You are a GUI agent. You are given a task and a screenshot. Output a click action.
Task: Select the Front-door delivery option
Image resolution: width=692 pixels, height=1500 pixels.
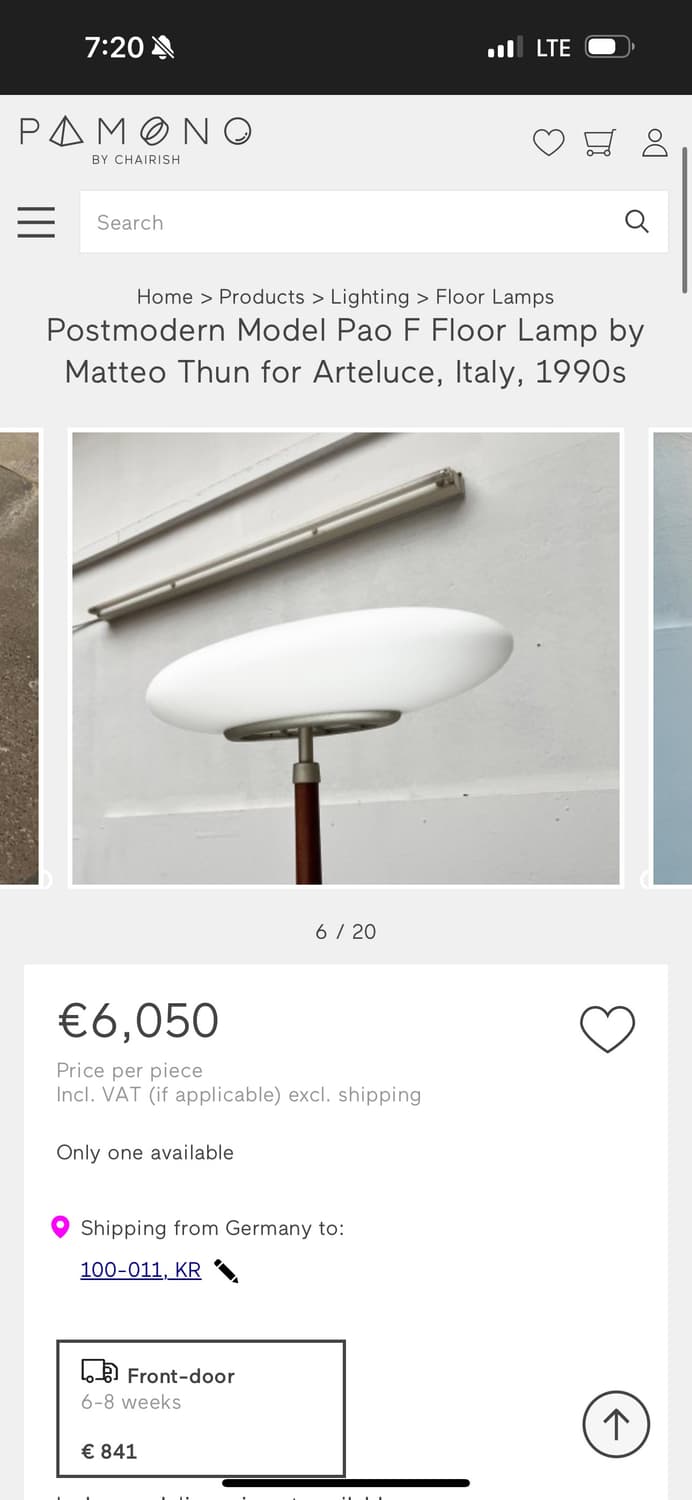(x=201, y=1409)
